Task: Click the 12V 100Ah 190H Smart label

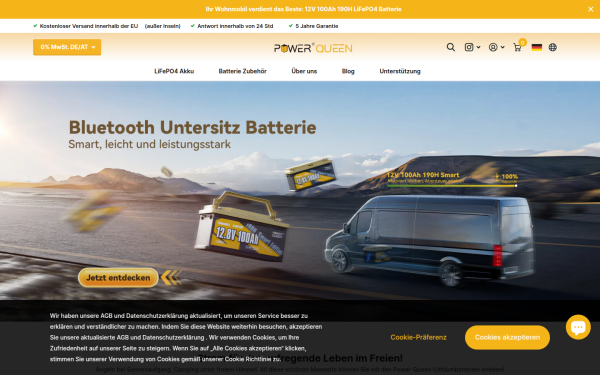Action: (423, 175)
